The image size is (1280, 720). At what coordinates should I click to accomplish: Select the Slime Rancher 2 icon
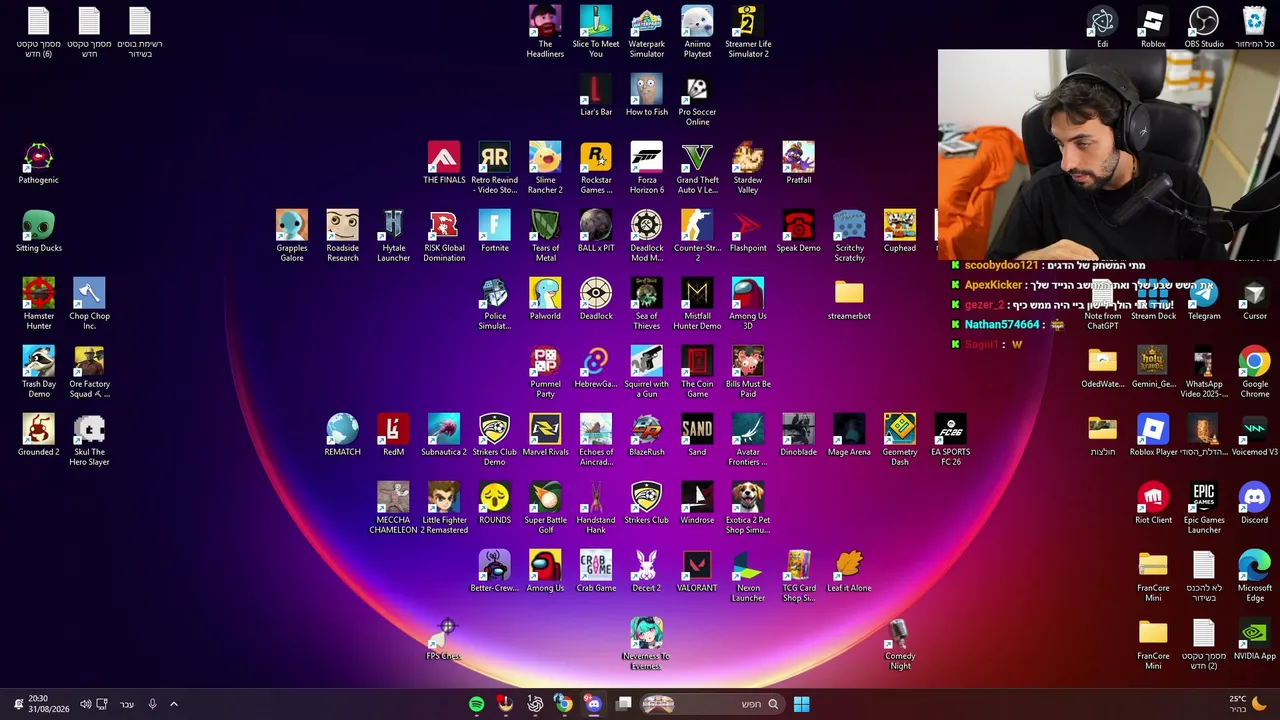545,168
